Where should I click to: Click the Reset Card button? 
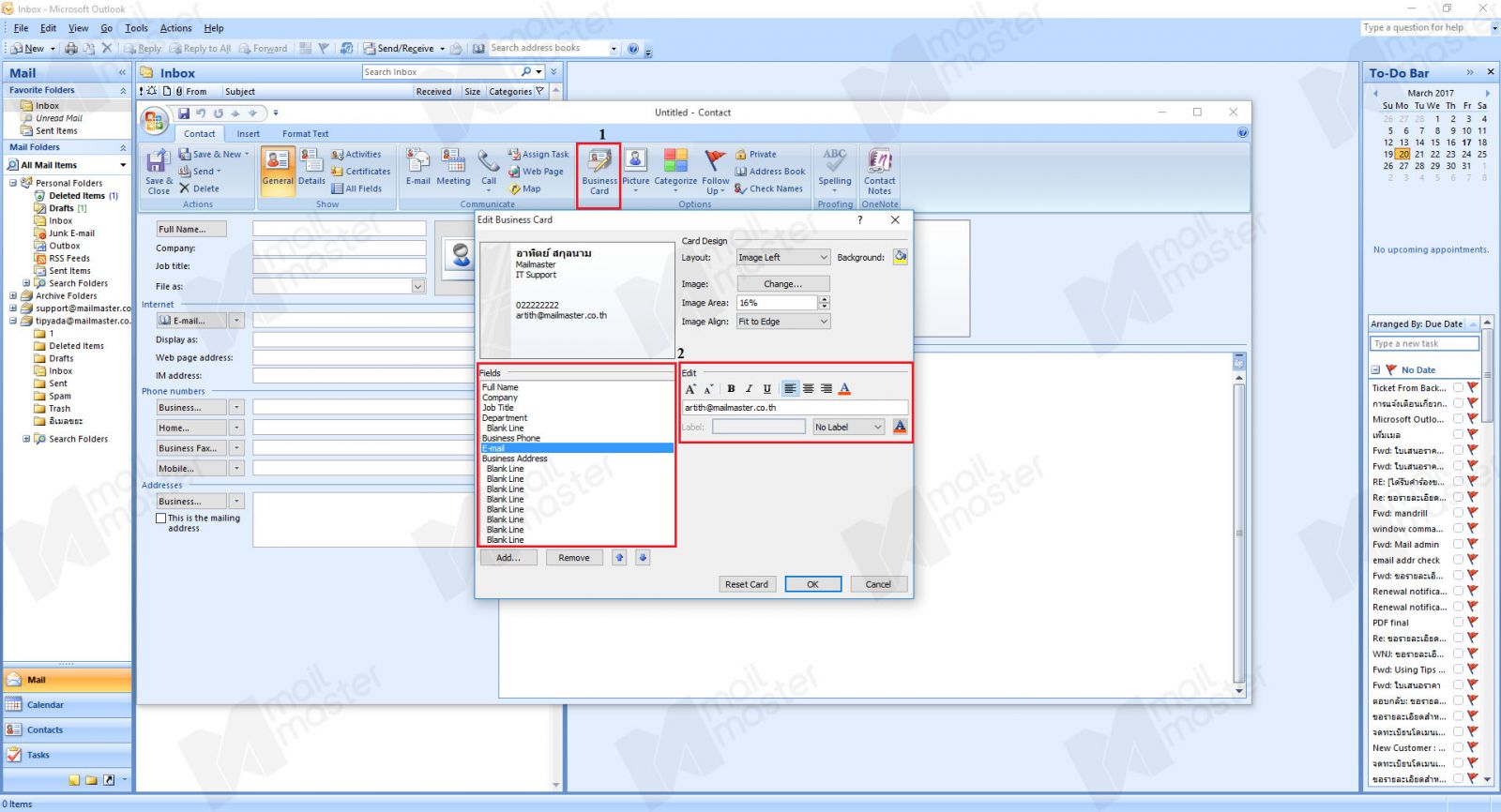tap(746, 584)
